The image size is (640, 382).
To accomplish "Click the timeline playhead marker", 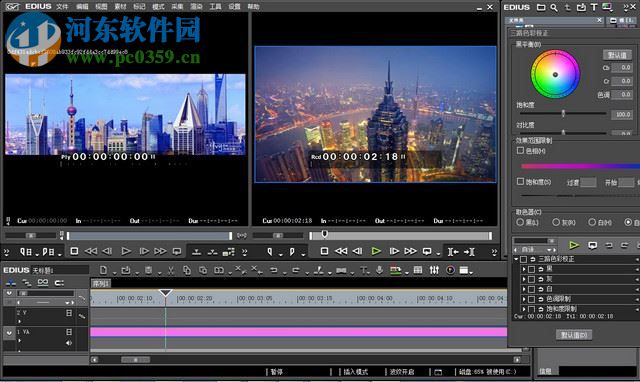I will [x=165, y=293].
